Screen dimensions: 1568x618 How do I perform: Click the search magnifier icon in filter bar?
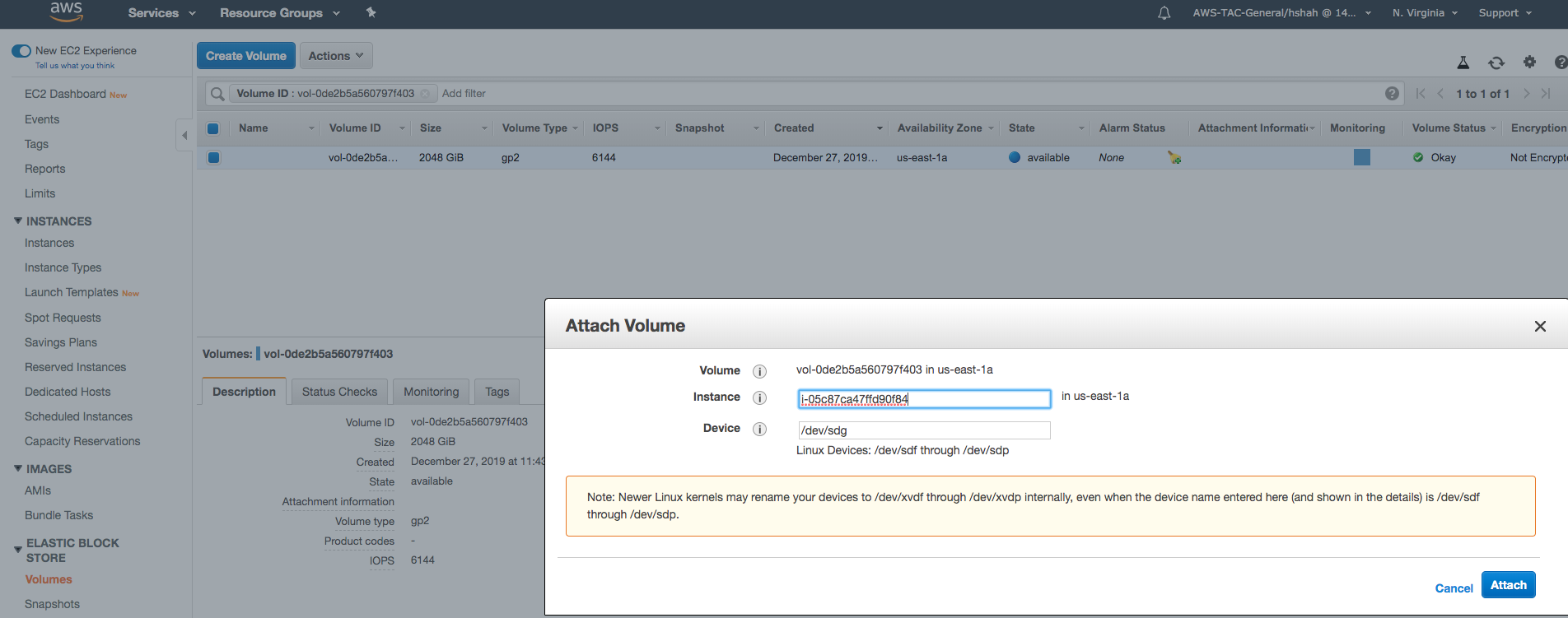point(217,94)
